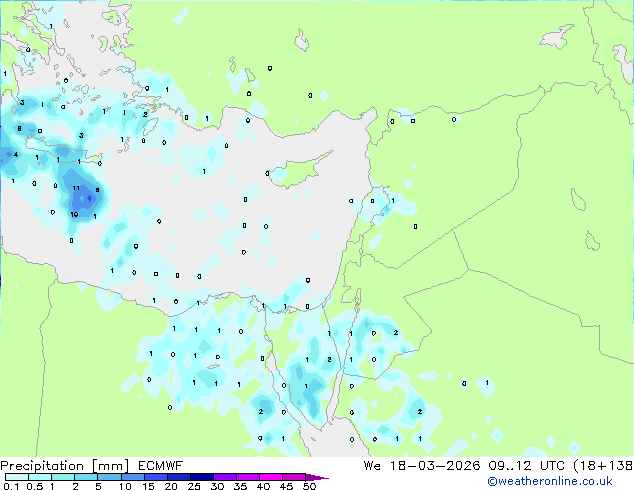Click the 'Precipitation [mm]' title text
Image resolution: width=634 pixels, height=490 pixels.
point(64,466)
